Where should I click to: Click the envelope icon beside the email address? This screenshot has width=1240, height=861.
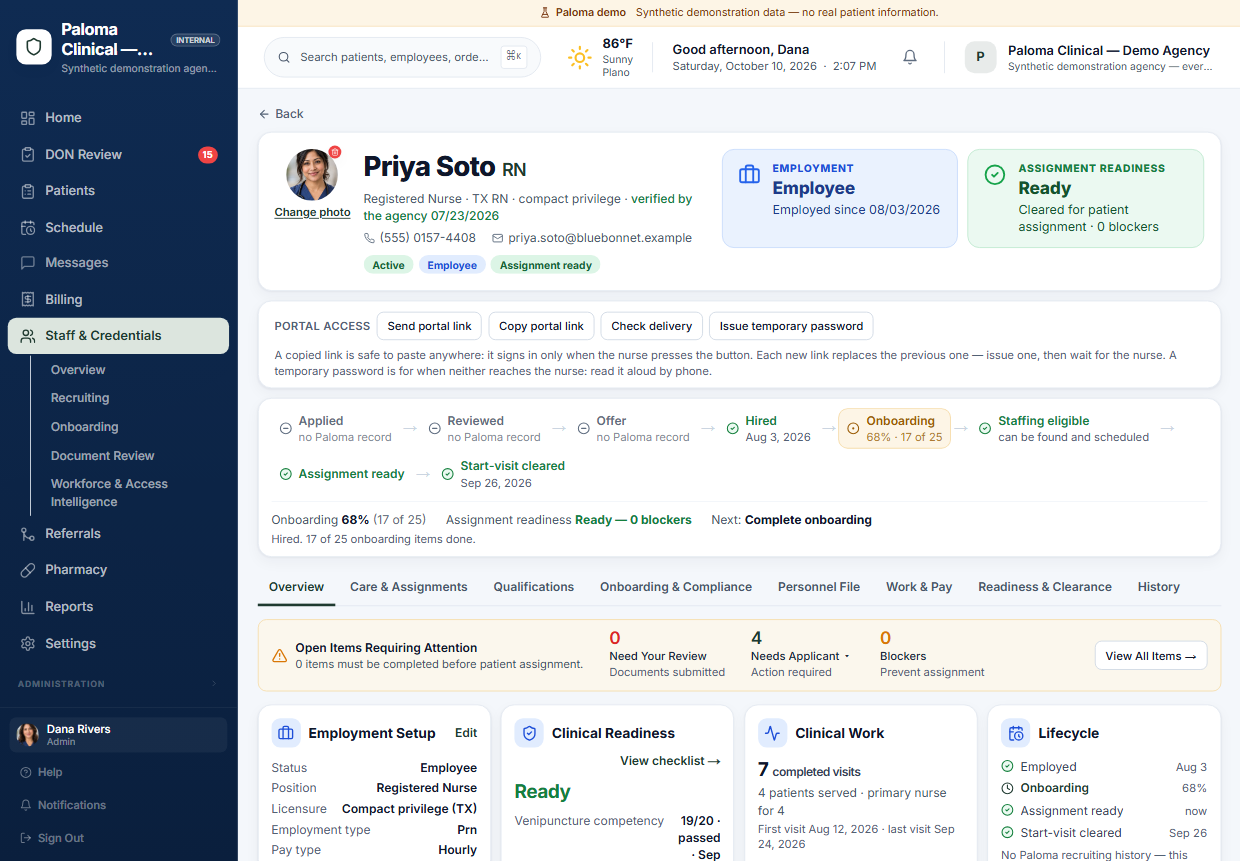(498, 238)
